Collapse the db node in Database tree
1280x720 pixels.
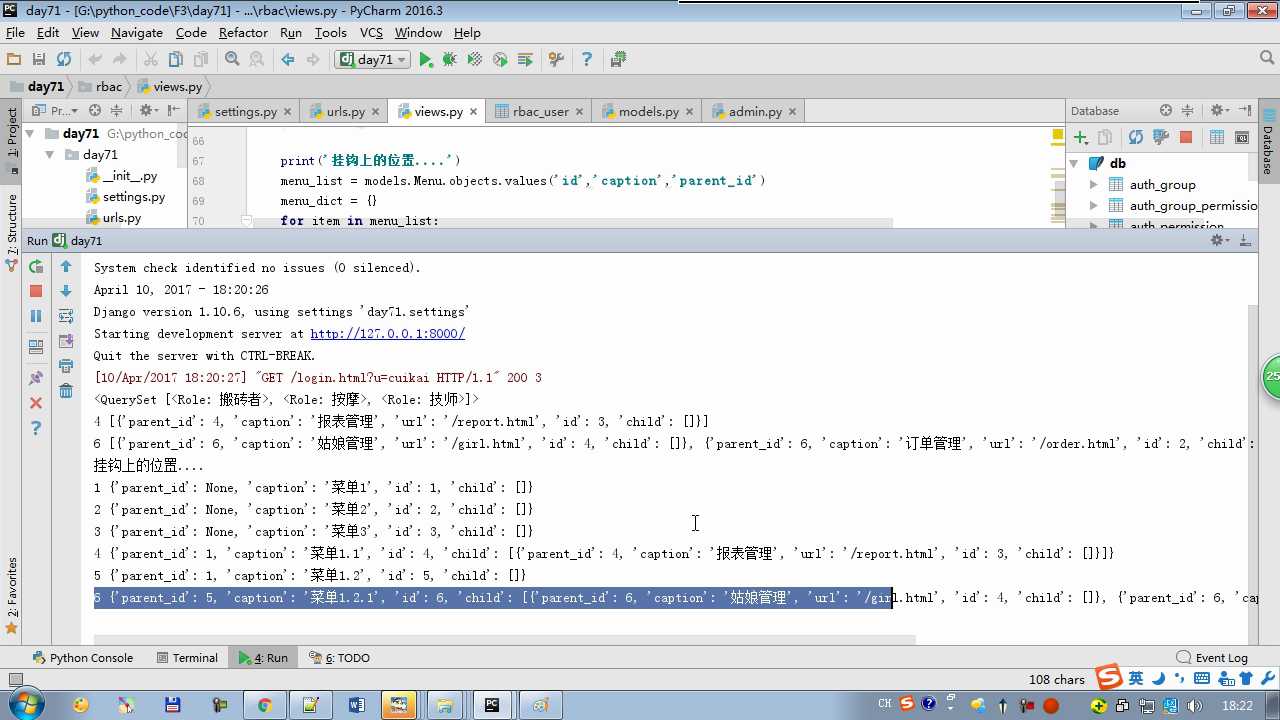point(1074,163)
